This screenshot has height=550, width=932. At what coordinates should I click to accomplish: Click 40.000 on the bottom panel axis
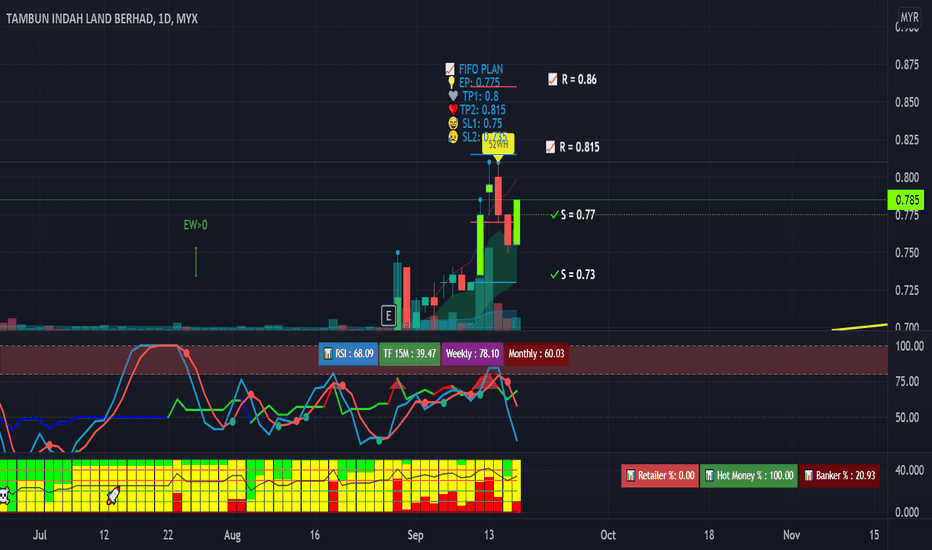point(909,470)
